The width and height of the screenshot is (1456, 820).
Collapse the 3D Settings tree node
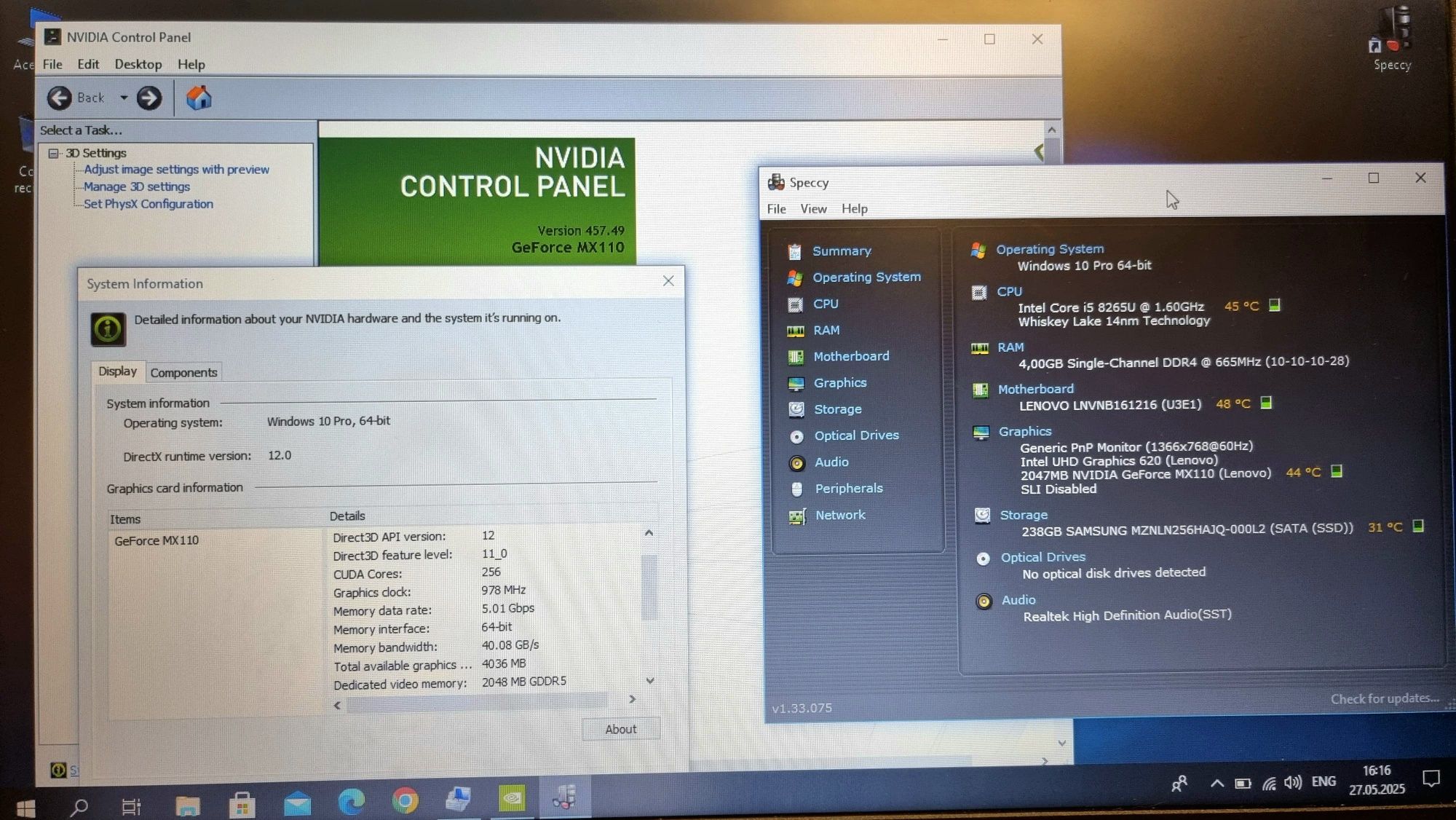coord(53,153)
